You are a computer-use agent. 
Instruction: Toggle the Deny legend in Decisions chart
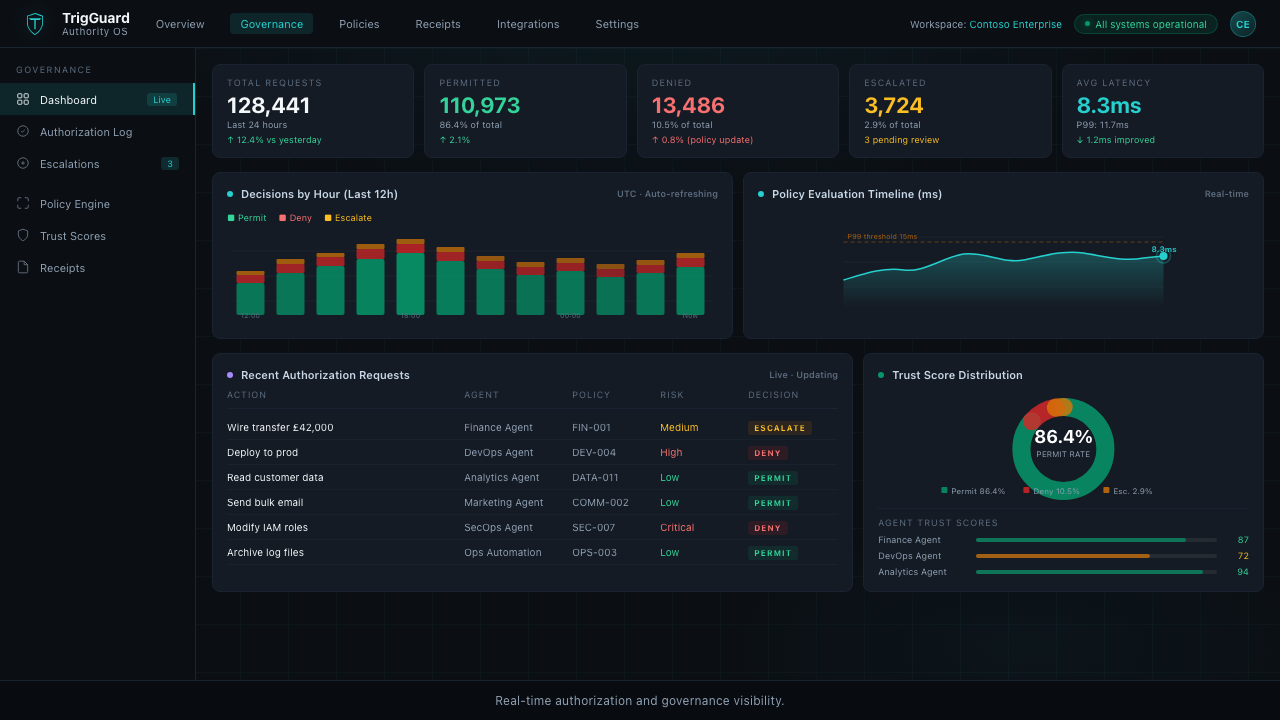point(296,218)
